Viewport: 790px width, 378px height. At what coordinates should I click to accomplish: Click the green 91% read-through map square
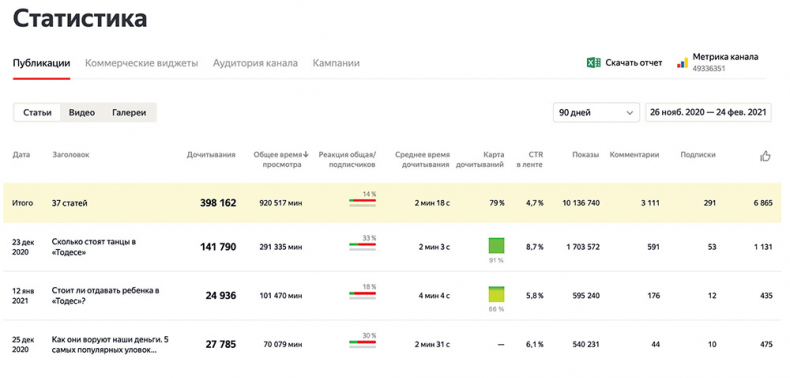click(x=496, y=246)
